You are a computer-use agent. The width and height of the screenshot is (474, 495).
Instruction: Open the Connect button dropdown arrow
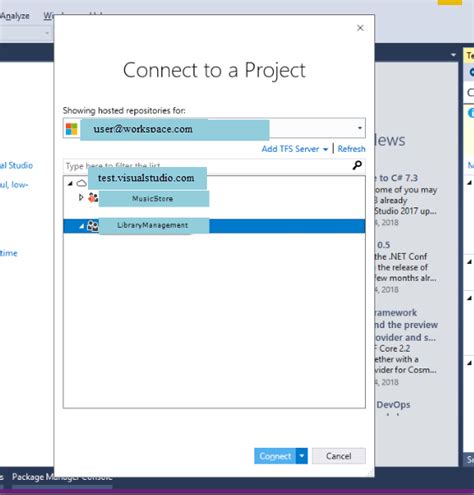click(x=302, y=456)
